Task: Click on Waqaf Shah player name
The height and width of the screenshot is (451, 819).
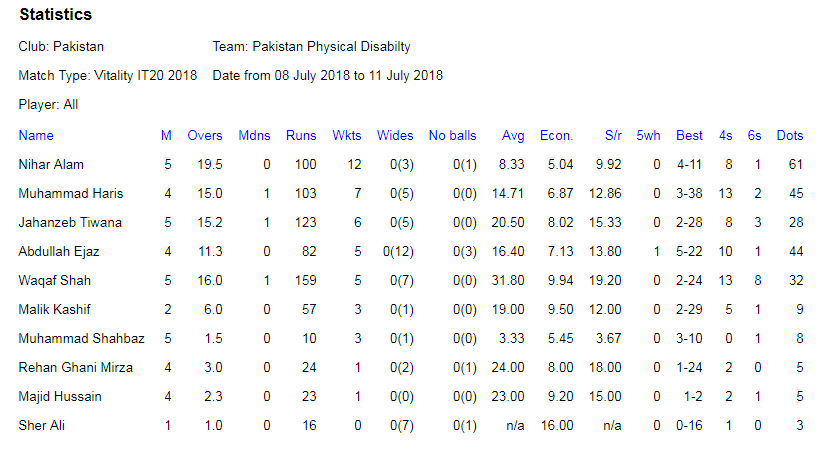Action: coord(54,281)
